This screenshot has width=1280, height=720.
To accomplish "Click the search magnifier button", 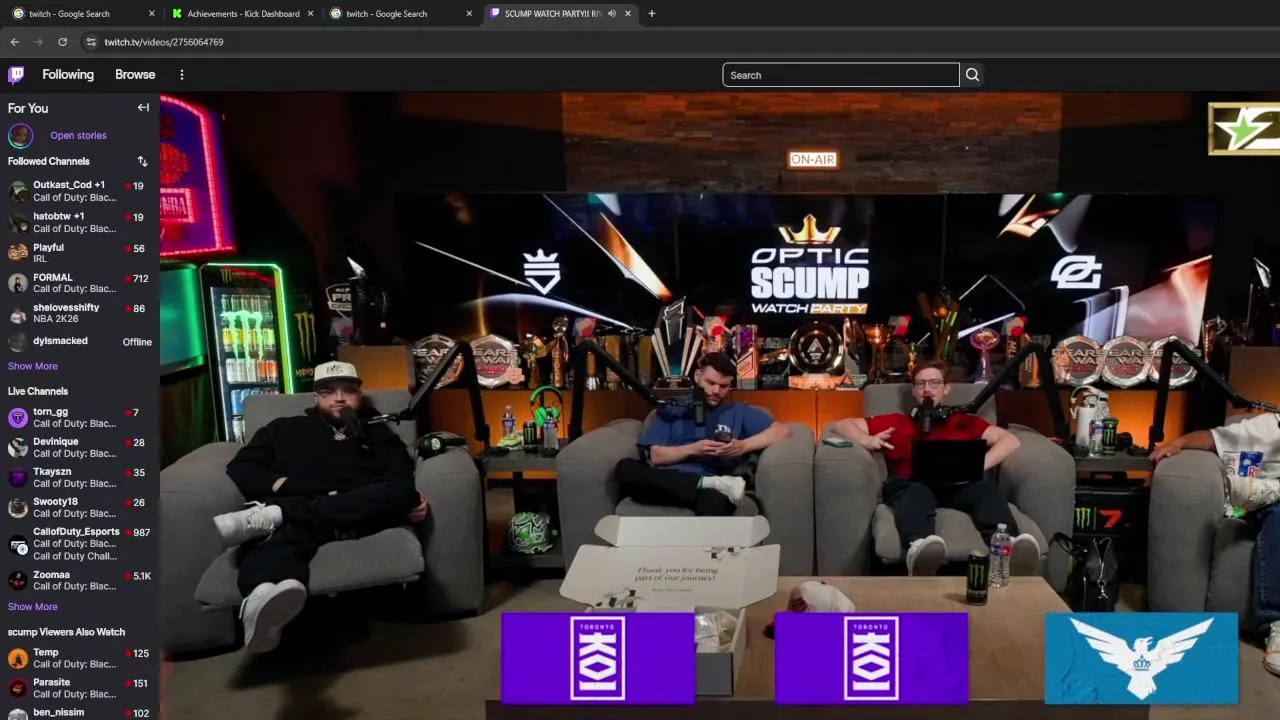I will (x=972, y=75).
